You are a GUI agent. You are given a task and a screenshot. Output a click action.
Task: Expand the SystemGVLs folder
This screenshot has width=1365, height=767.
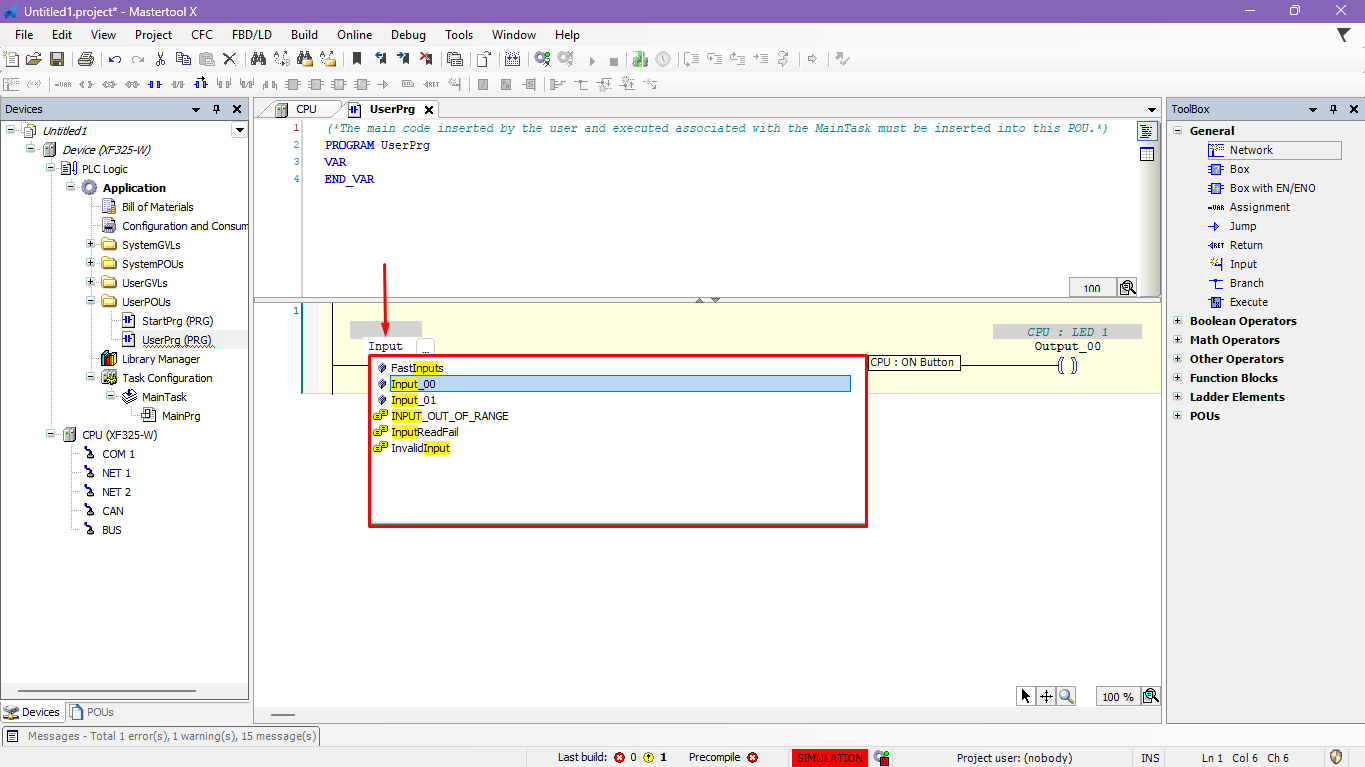91,245
